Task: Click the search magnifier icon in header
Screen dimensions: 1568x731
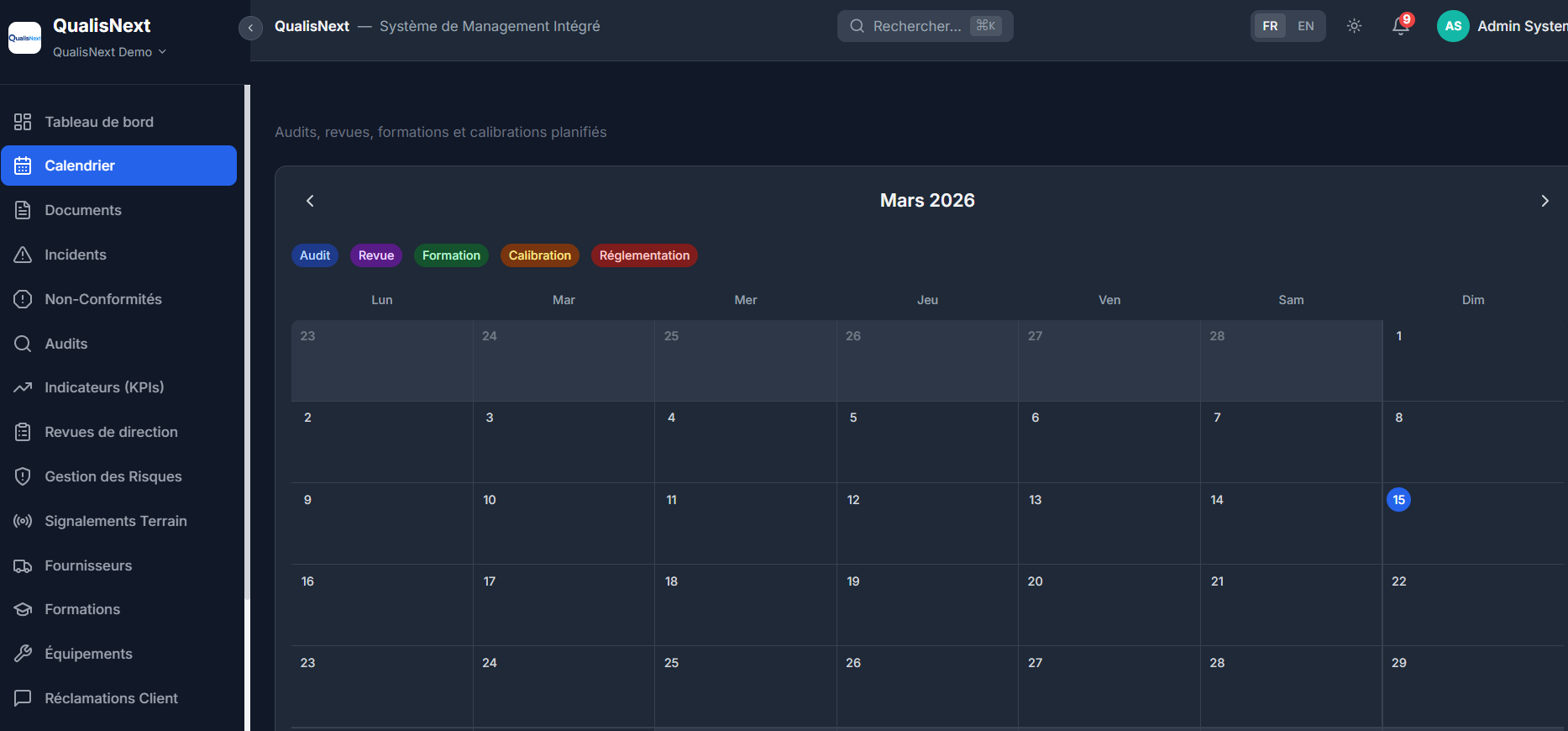Action: point(857,26)
